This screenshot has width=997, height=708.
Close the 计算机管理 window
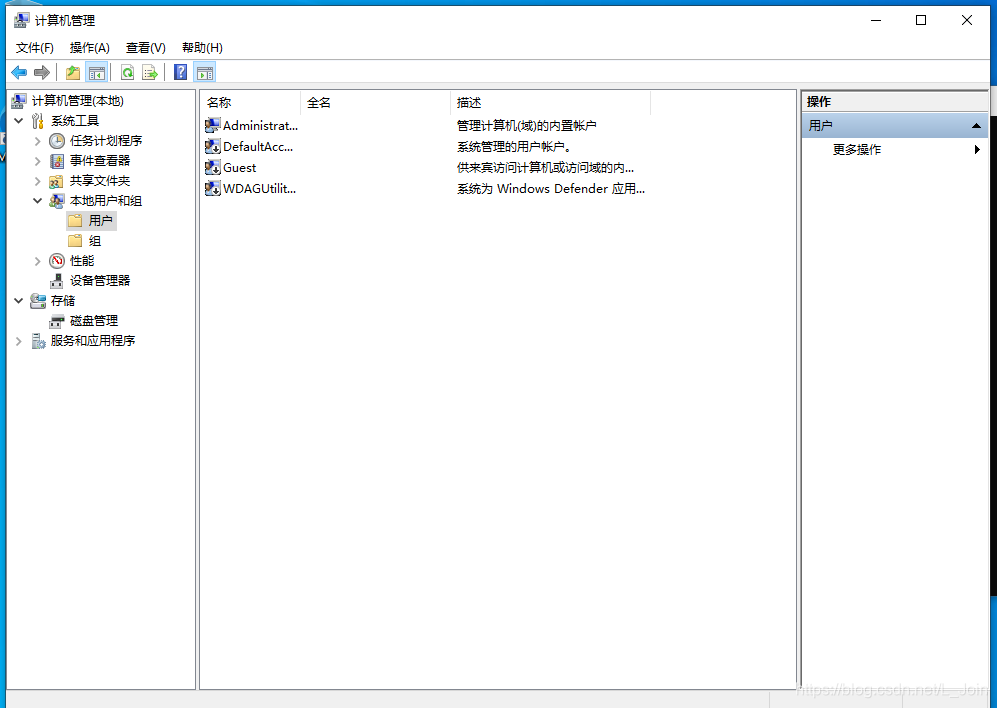point(966,20)
